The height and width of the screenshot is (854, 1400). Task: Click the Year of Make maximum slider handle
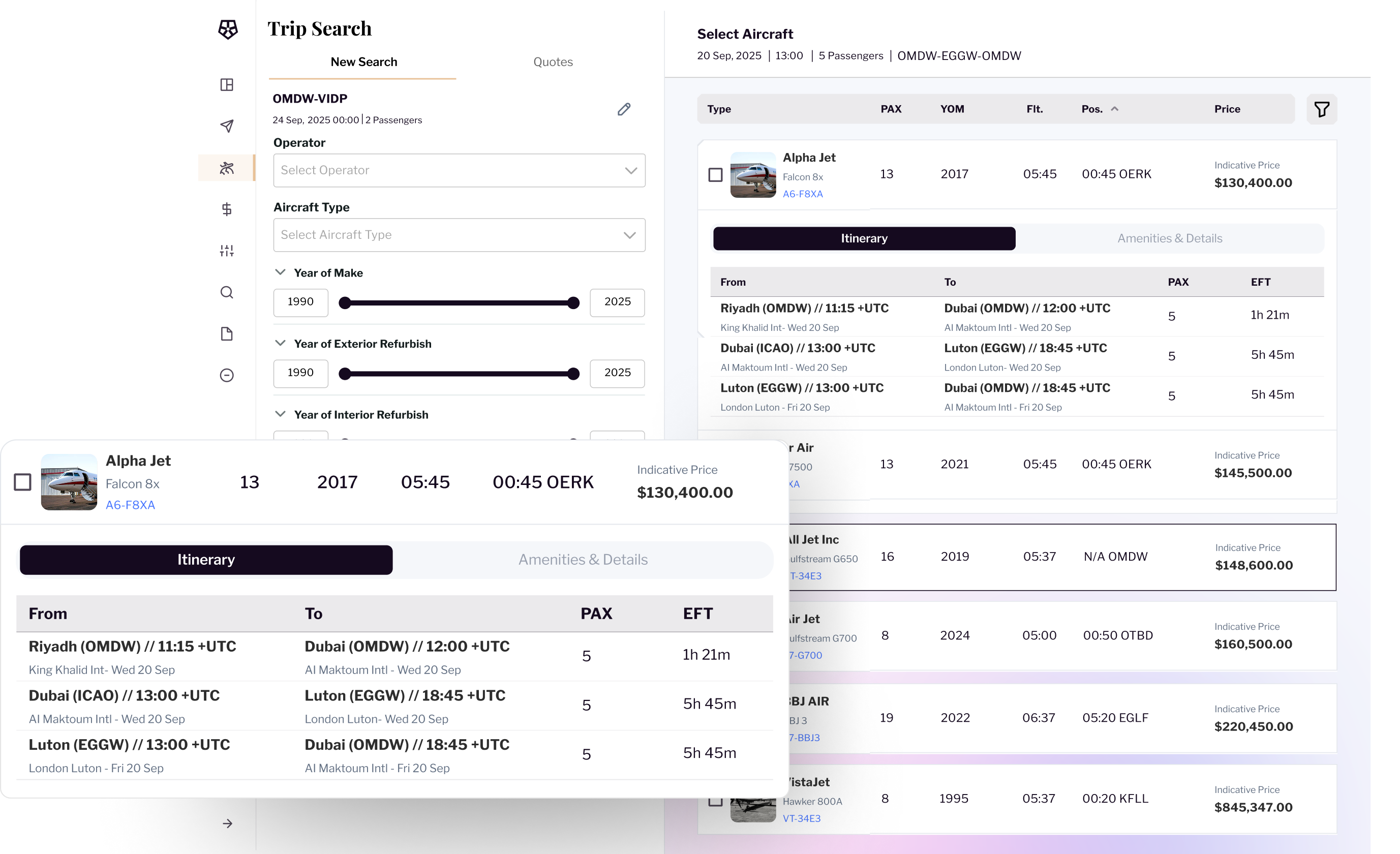pyautogui.click(x=573, y=303)
